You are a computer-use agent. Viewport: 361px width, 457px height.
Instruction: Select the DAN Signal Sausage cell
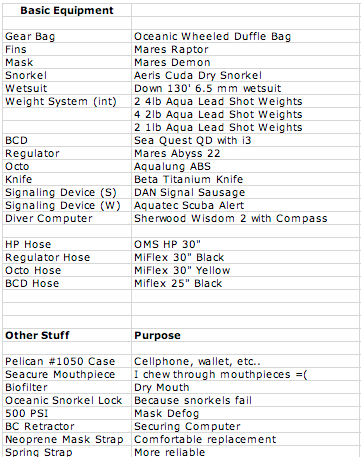246,192
